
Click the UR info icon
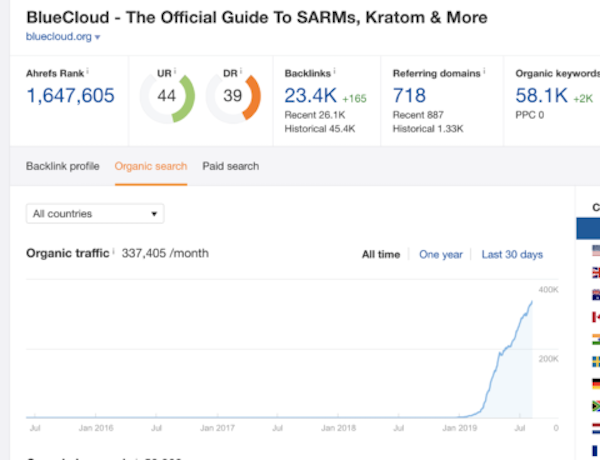point(175,70)
